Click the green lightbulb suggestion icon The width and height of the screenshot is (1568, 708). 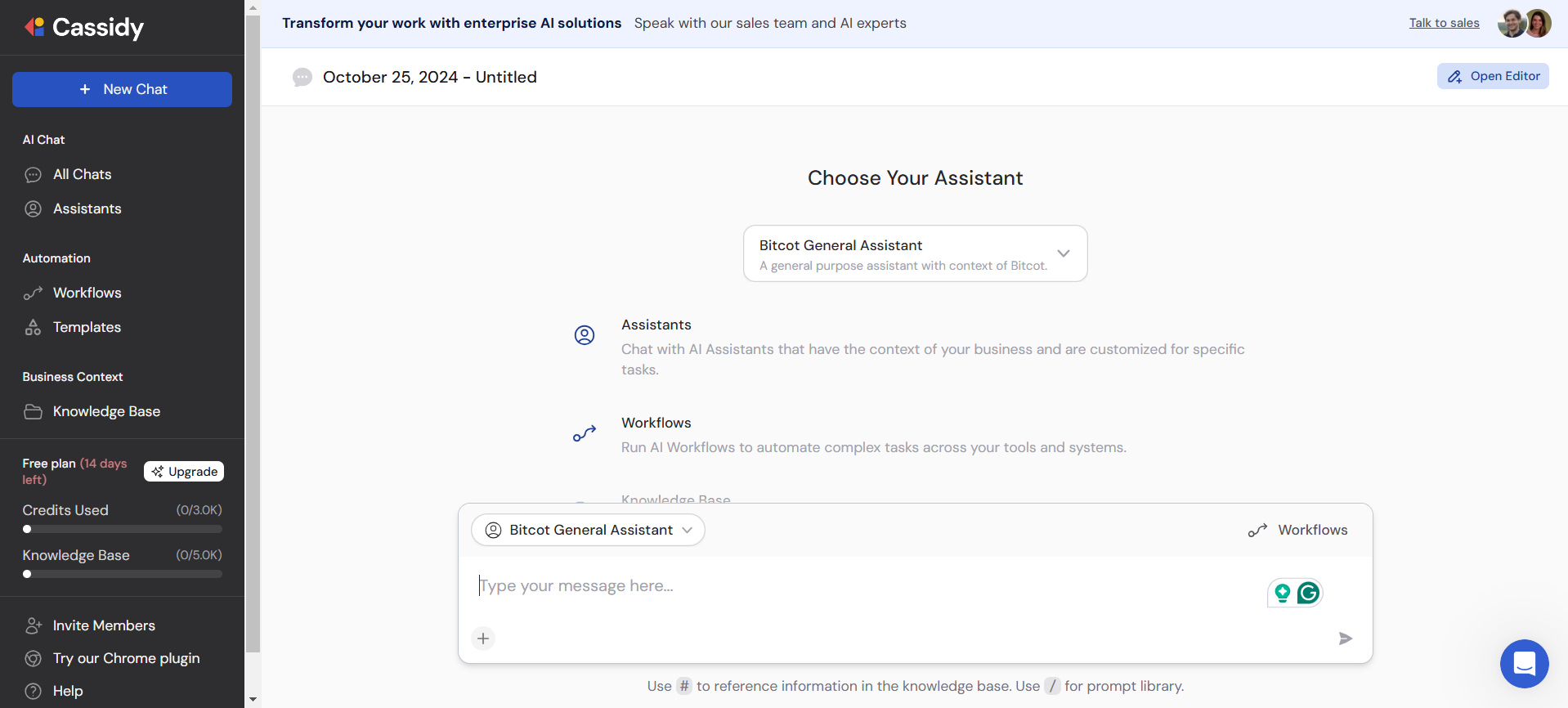tap(1282, 593)
